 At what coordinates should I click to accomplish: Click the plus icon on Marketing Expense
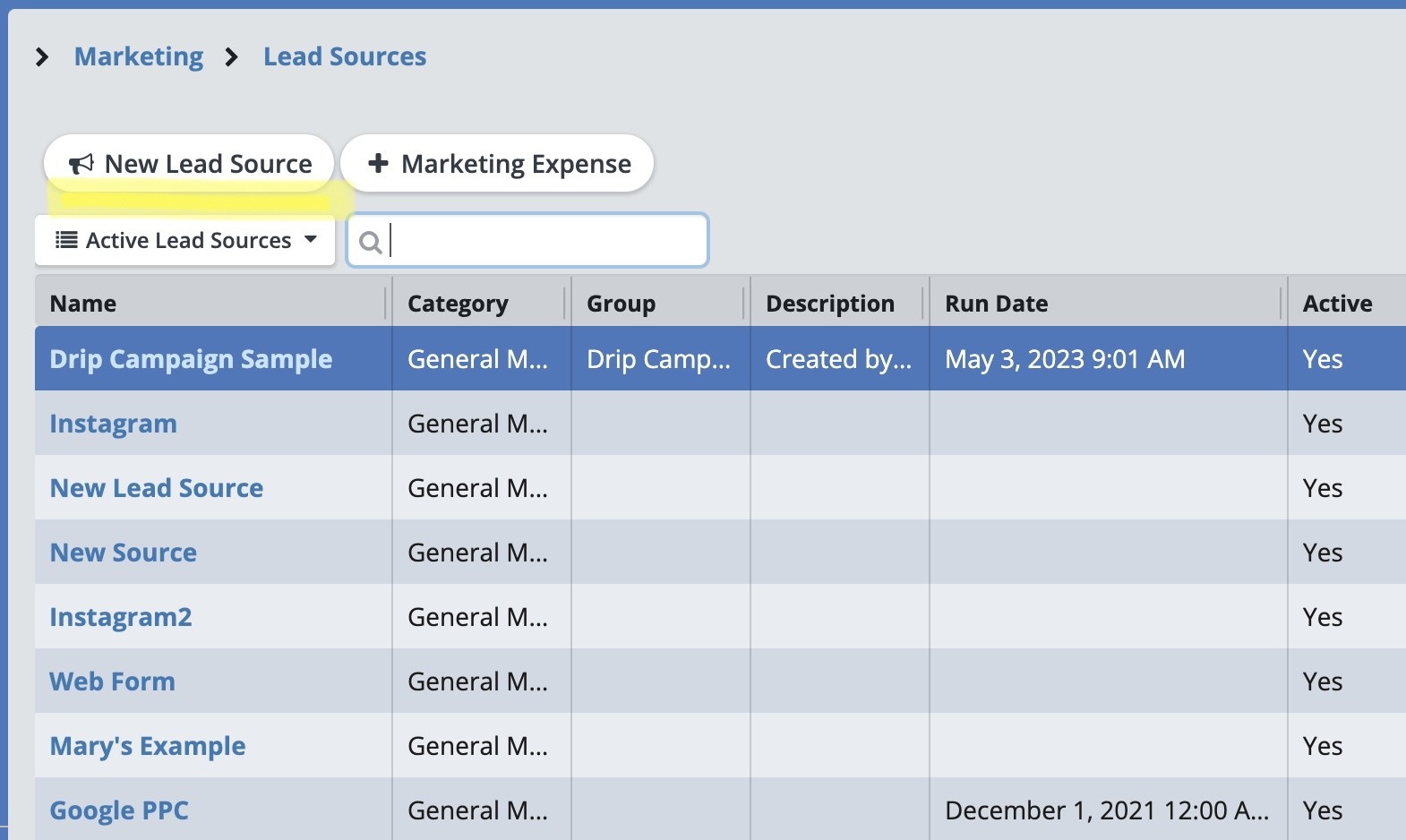378,163
